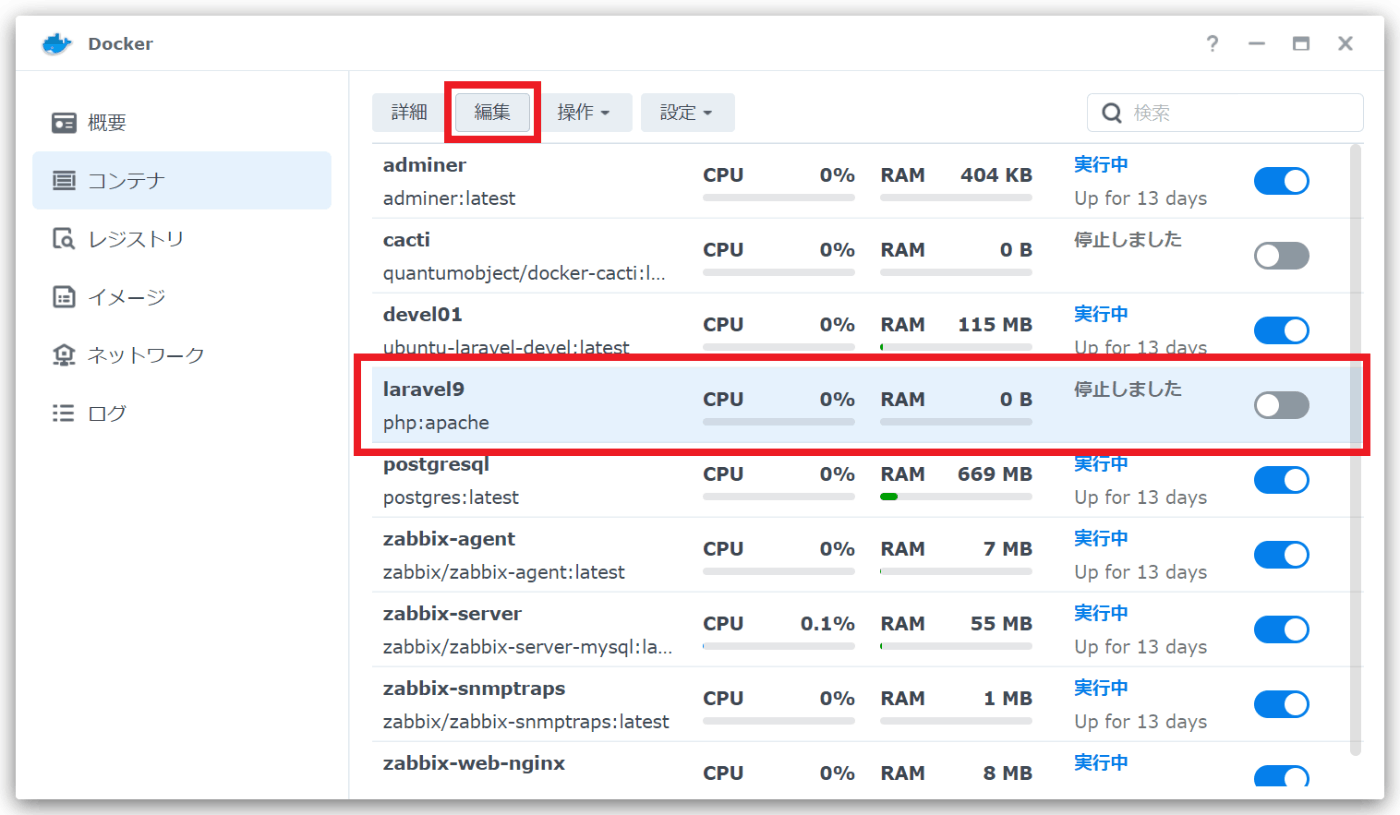The image size is (1400, 815).
Task: Click the zabbix/zabbix-agent:latest image label
Action: (x=504, y=572)
